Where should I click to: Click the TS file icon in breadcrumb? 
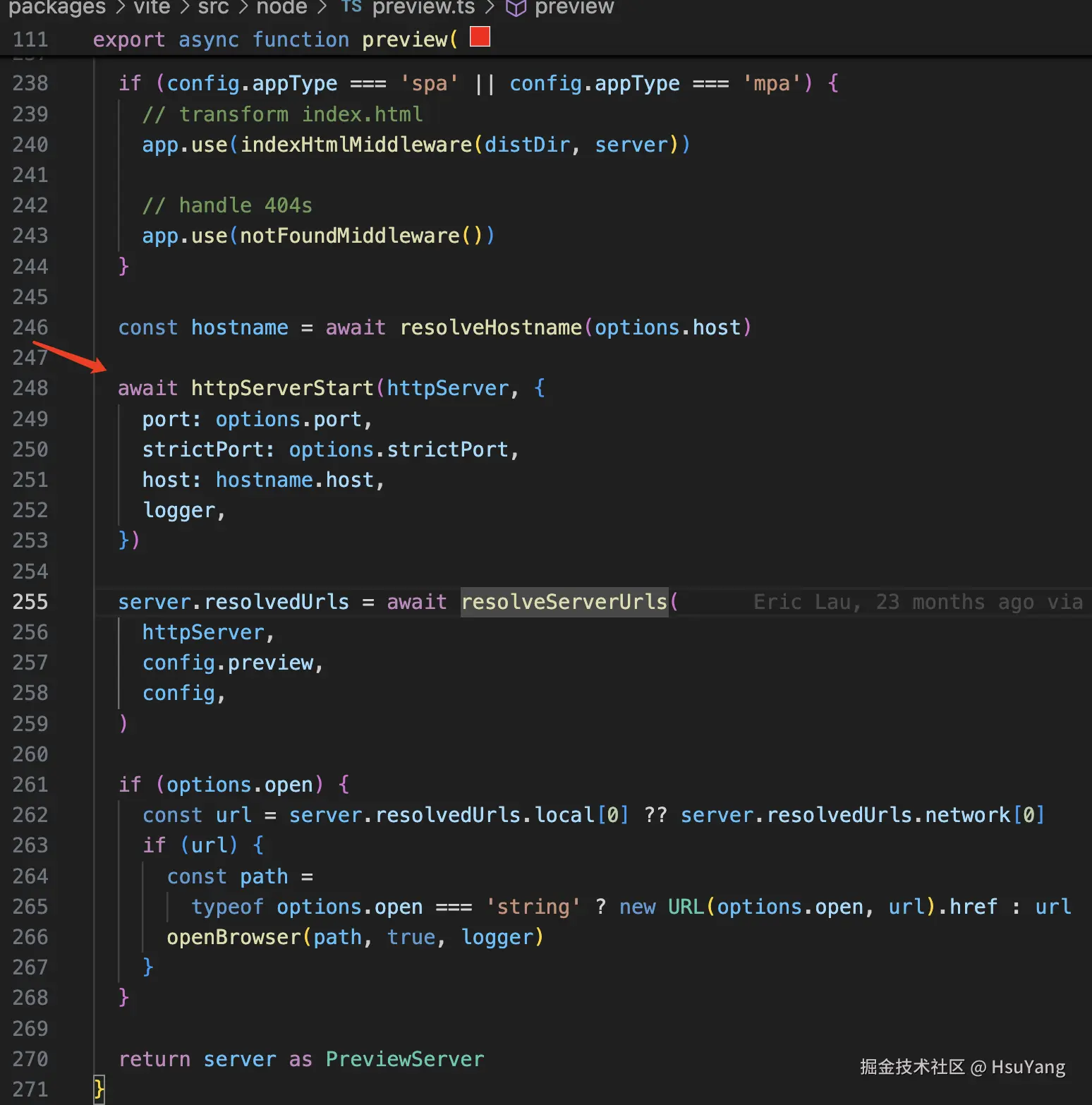pyautogui.click(x=351, y=6)
